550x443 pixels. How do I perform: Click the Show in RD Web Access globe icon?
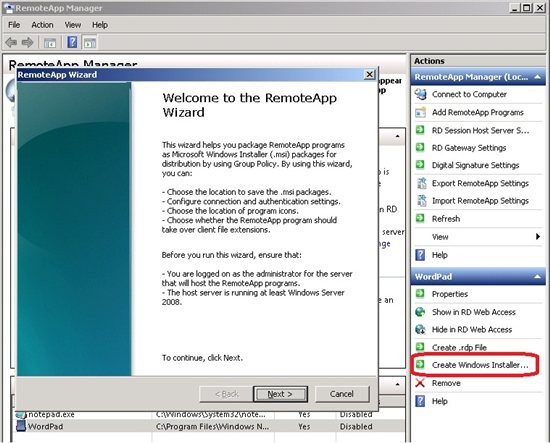[420, 311]
